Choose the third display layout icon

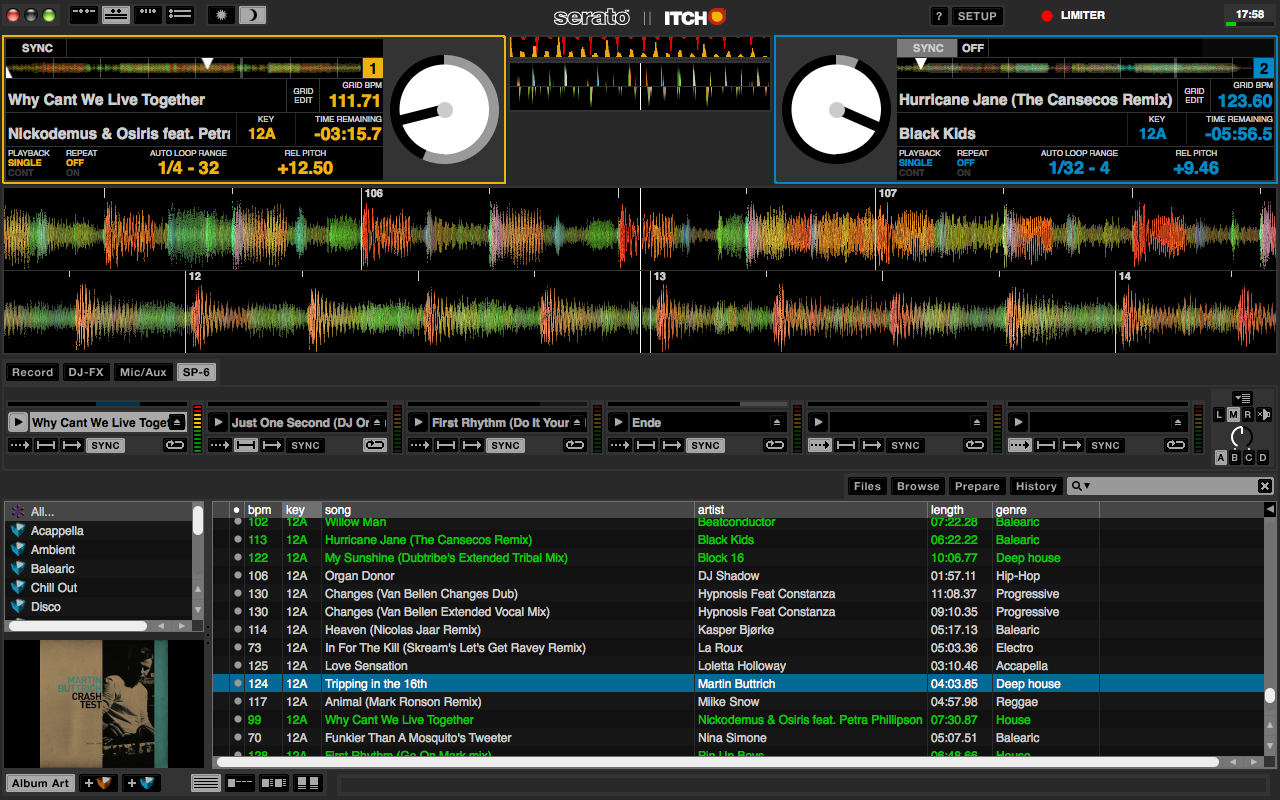click(148, 15)
